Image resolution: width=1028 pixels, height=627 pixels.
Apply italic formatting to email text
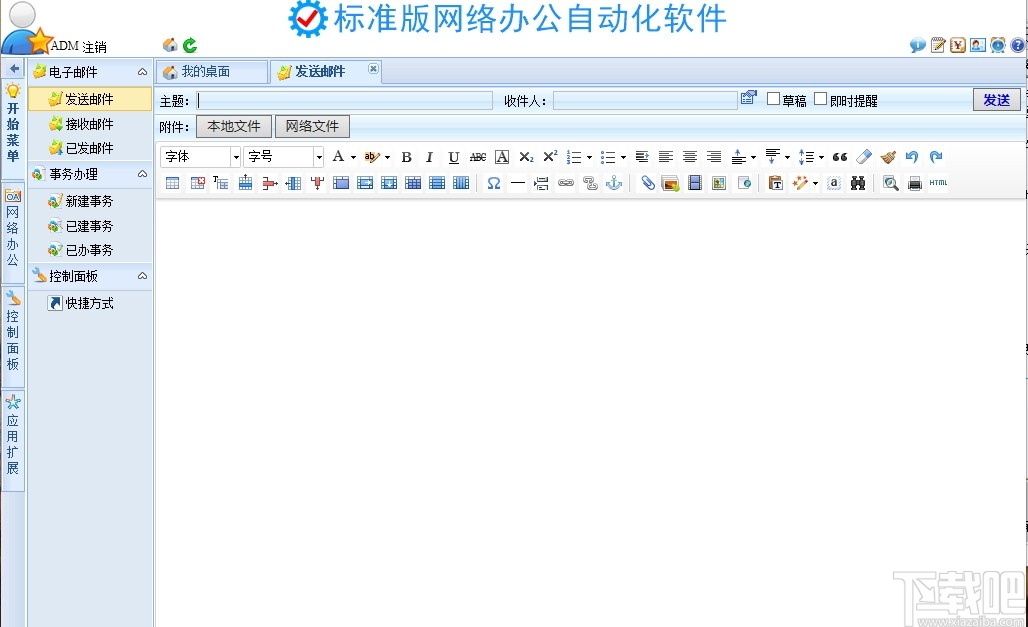(x=429, y=157)
